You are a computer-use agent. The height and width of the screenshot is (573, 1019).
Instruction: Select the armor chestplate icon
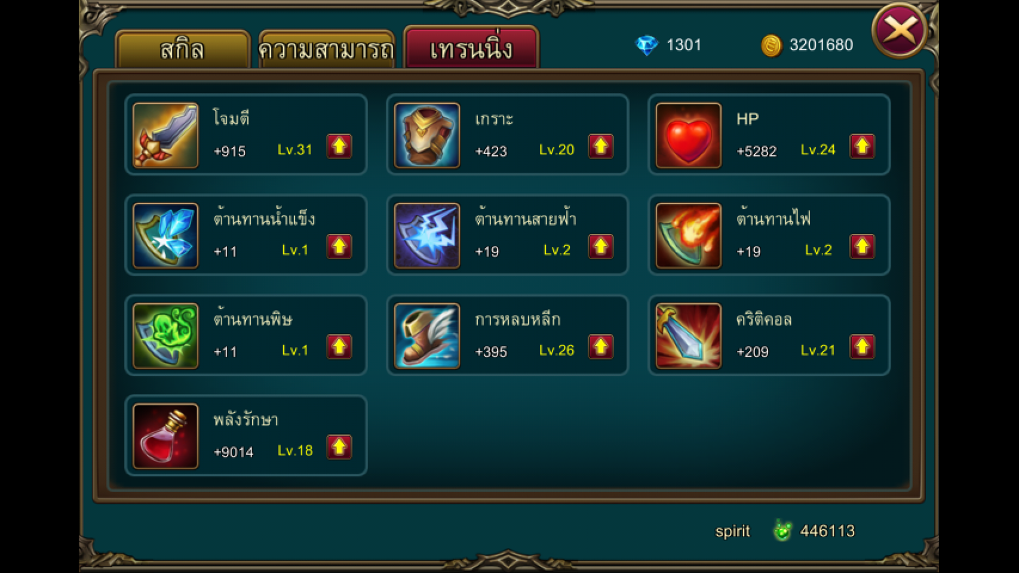(427, 135)
